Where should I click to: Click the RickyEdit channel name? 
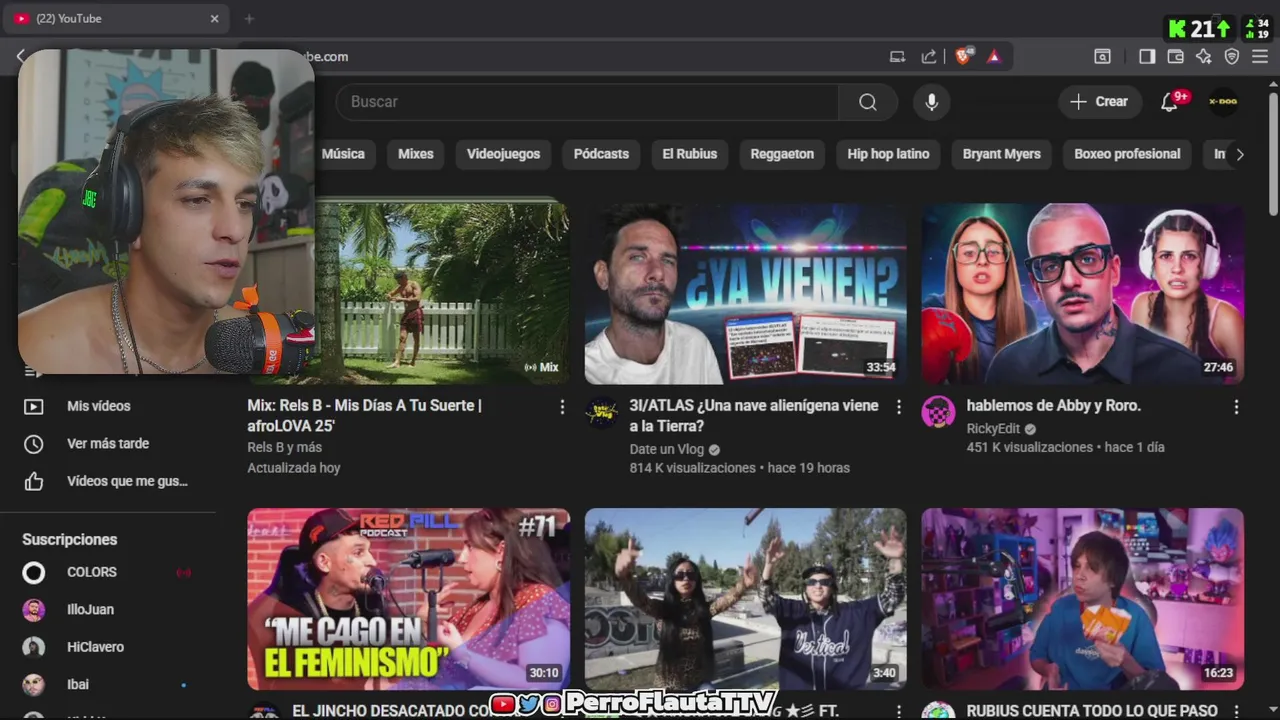click(992, 428)
